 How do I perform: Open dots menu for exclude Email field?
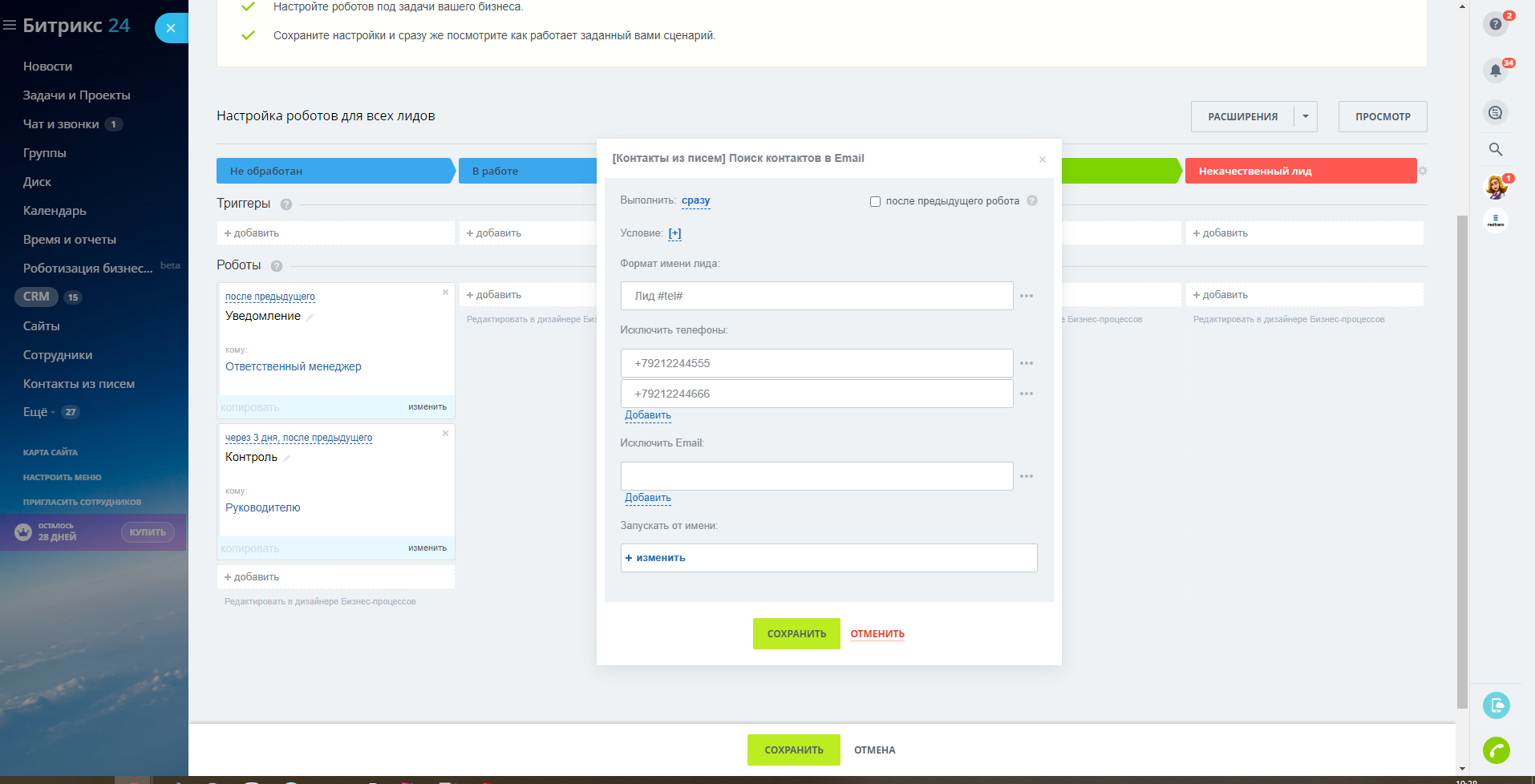point(1027,476)
